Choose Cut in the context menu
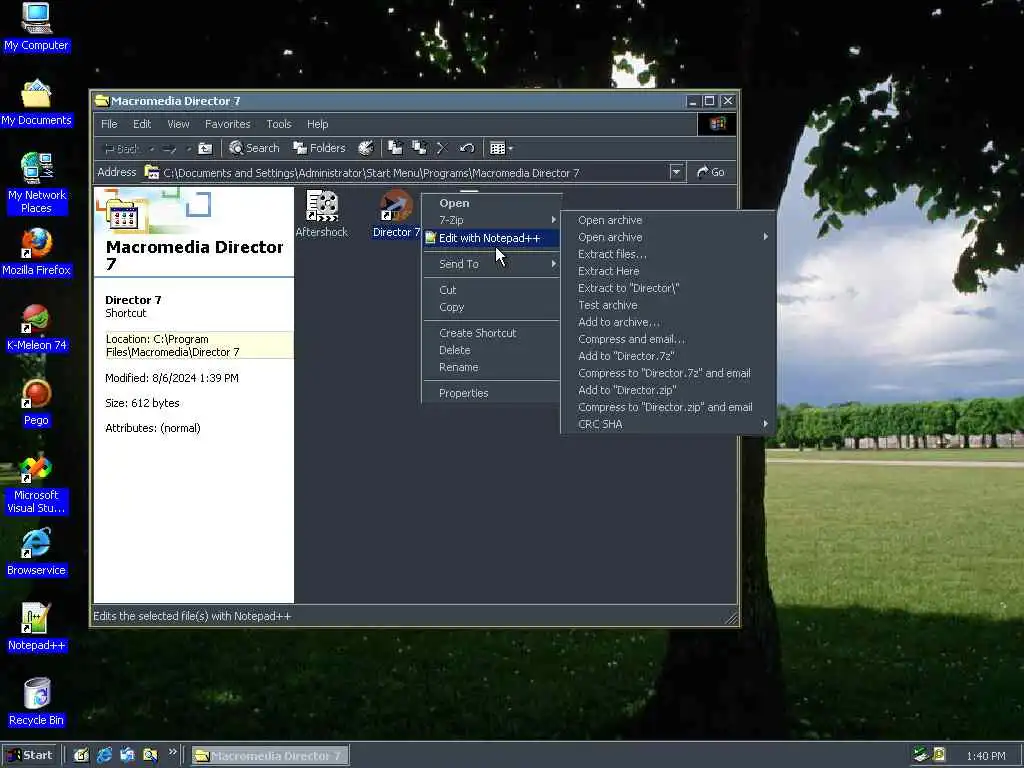The height and width of the screenshot is (768, 1024). (491, 290)
